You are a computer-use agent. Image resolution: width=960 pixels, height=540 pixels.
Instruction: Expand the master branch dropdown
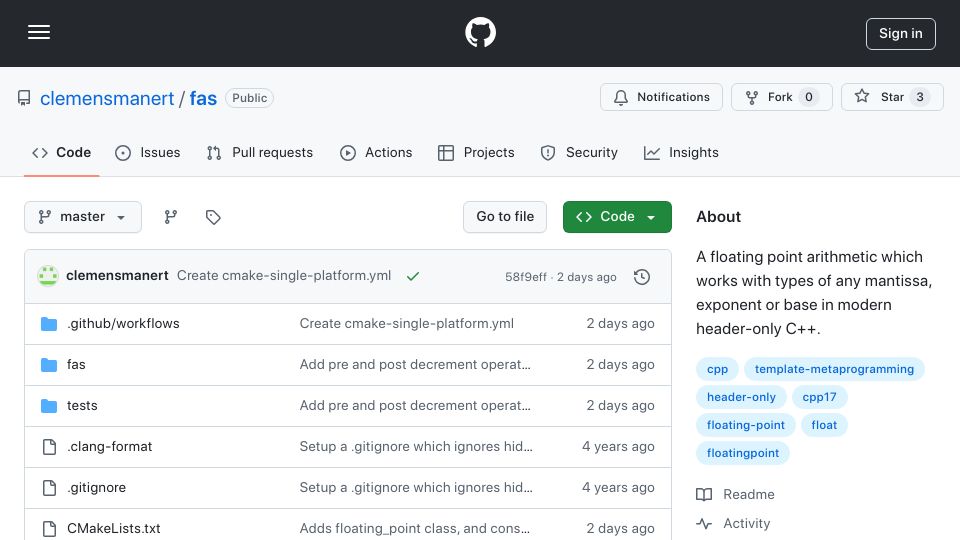[x=83, y=217]
